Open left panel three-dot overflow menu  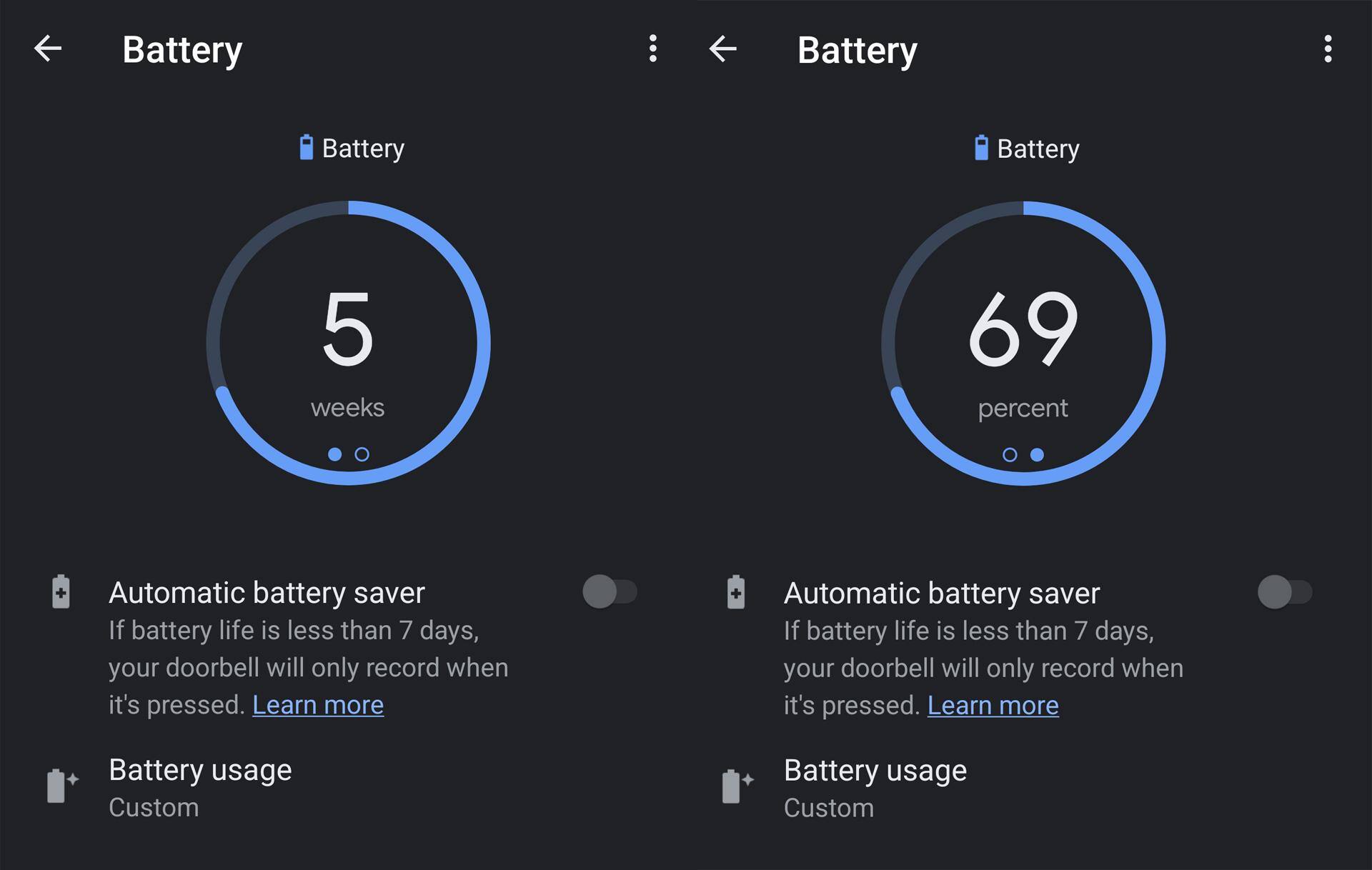click(652, 49)
